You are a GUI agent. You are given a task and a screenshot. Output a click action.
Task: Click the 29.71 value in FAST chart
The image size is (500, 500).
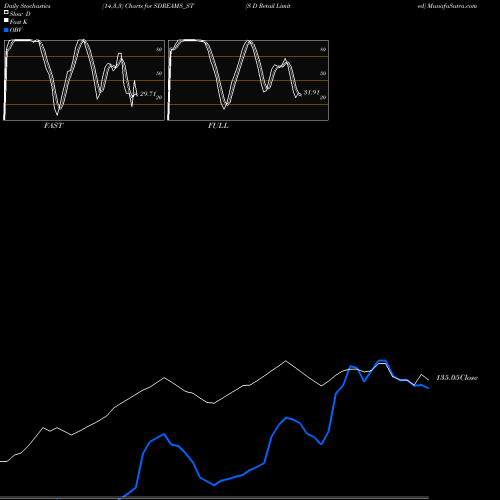pyautogui.click(x=148, y=94)
